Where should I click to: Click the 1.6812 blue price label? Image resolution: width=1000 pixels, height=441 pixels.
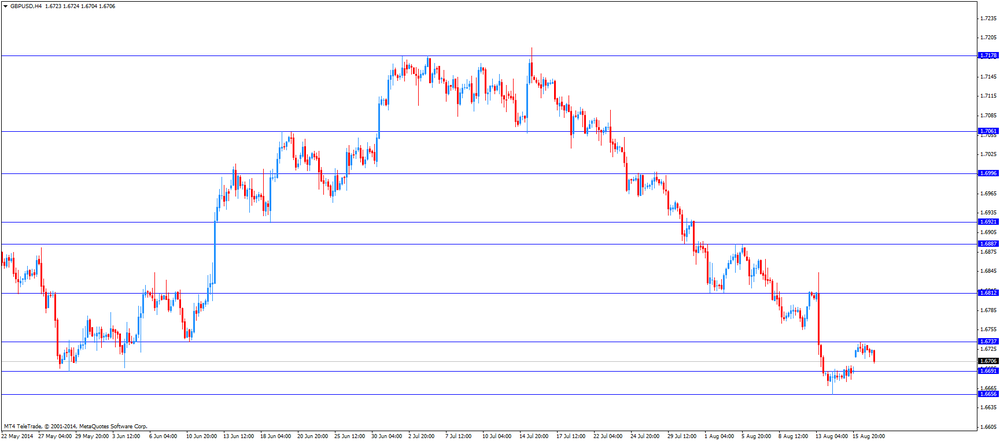[987, 293]
